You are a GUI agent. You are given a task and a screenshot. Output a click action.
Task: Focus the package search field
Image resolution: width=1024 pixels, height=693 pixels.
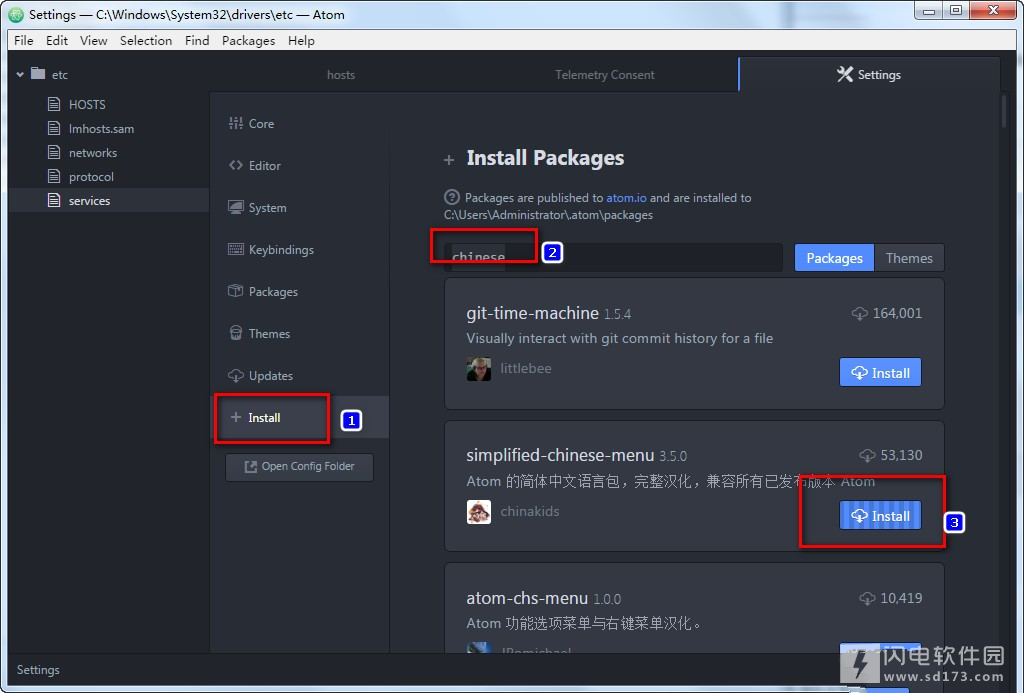pos(613,257)
